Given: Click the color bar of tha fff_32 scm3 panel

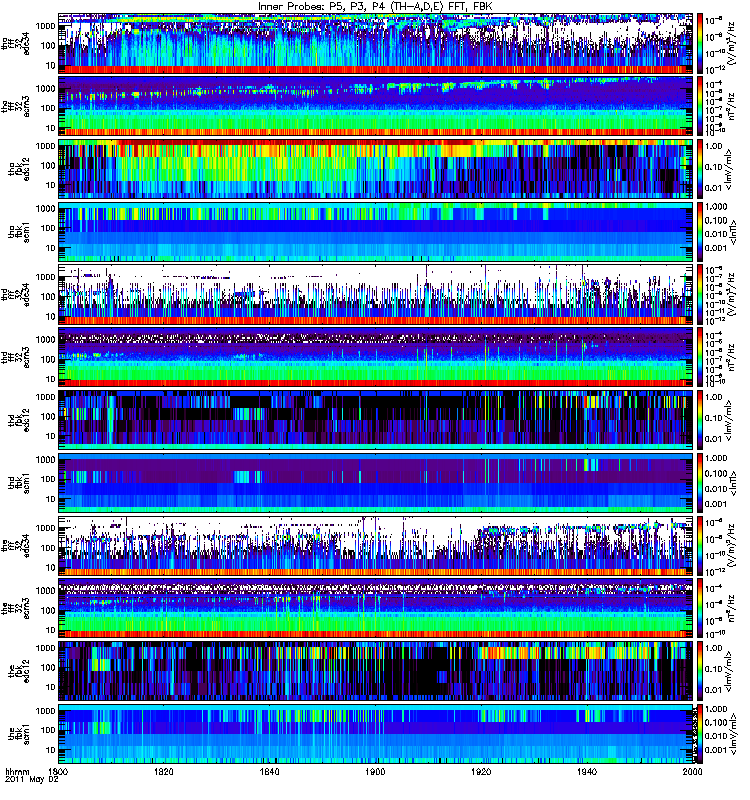Looking at the screenshot, I should pyautogui.click(x=700, y=106).
